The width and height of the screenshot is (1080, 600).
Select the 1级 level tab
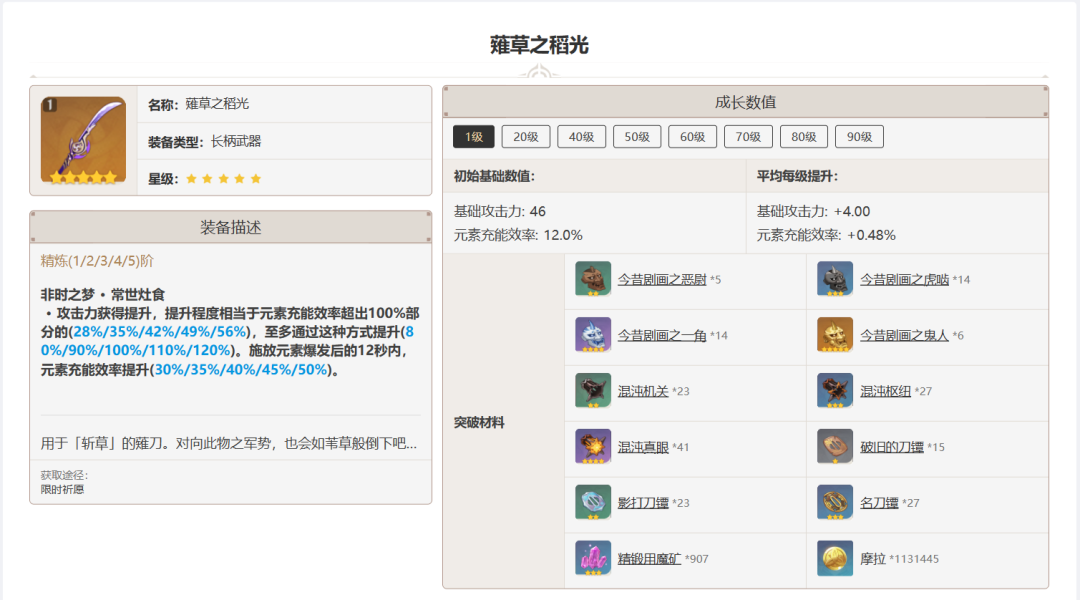click(473, 137)
